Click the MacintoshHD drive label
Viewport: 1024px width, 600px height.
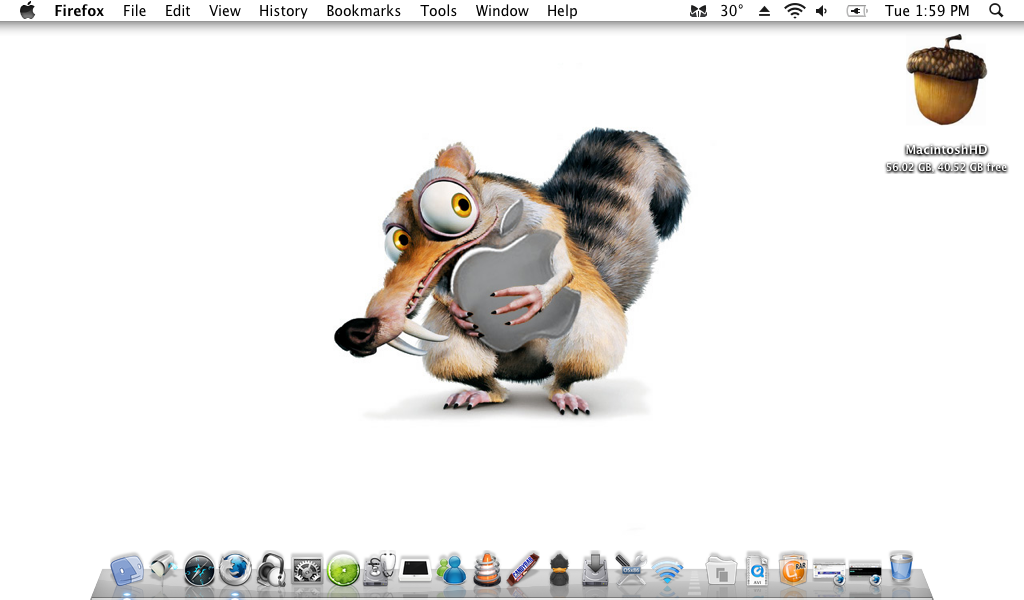click(946, 150)
